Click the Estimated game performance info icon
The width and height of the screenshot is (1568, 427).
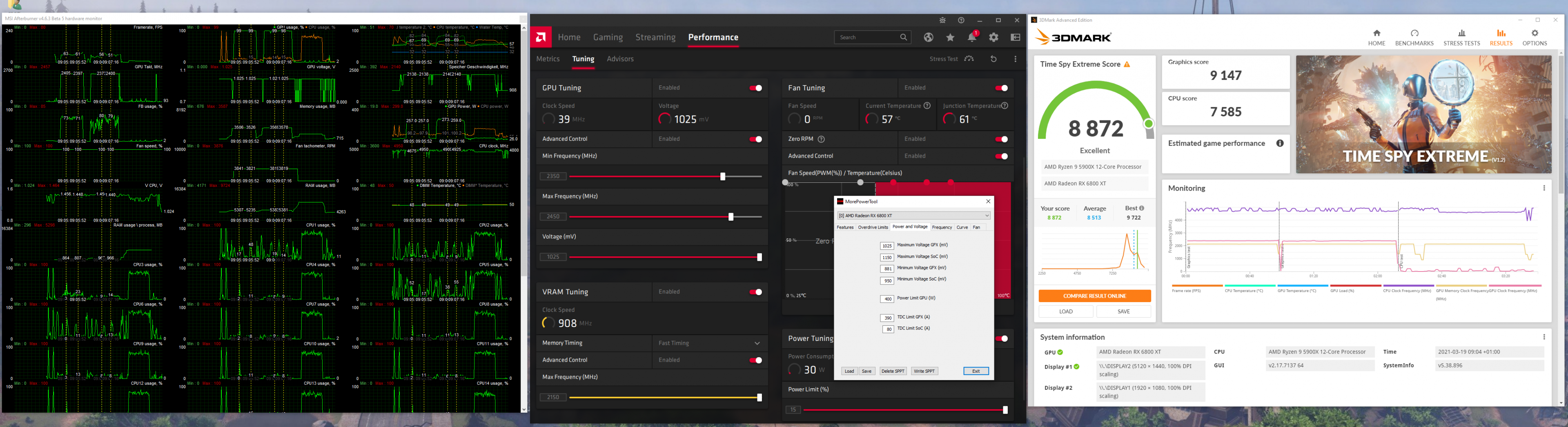[x=1279, y=144]
